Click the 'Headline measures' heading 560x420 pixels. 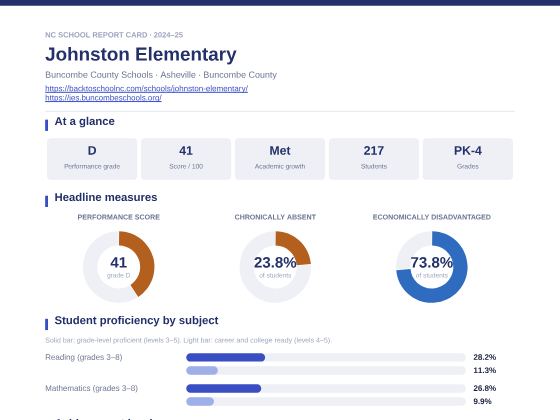tap(106, 197)
